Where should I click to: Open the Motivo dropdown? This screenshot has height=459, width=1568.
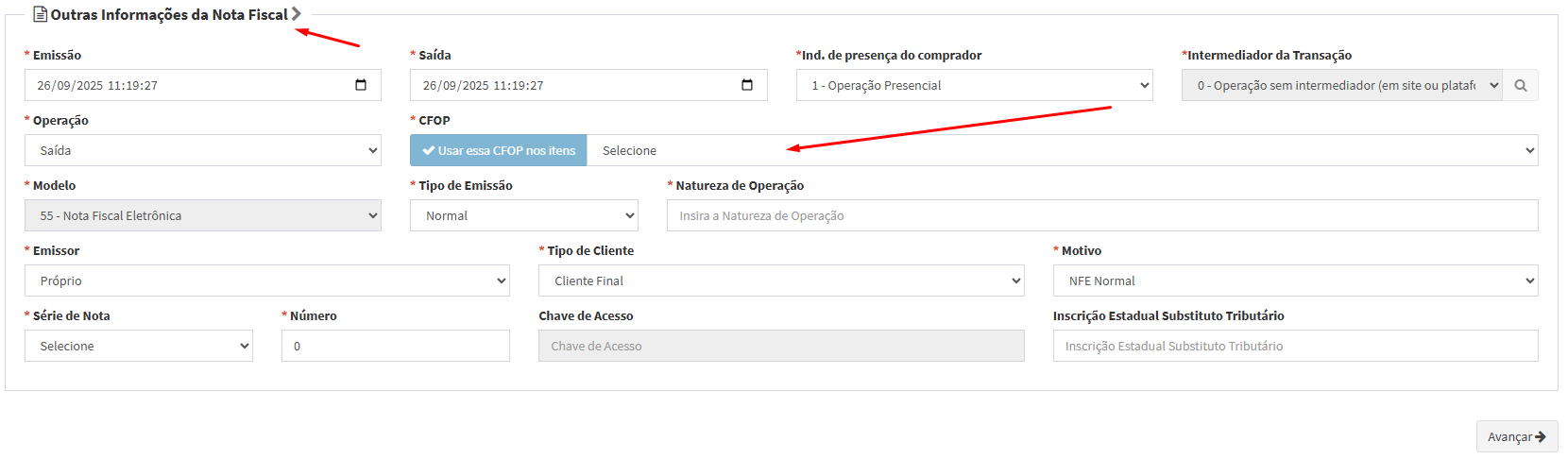(1295, 280)
